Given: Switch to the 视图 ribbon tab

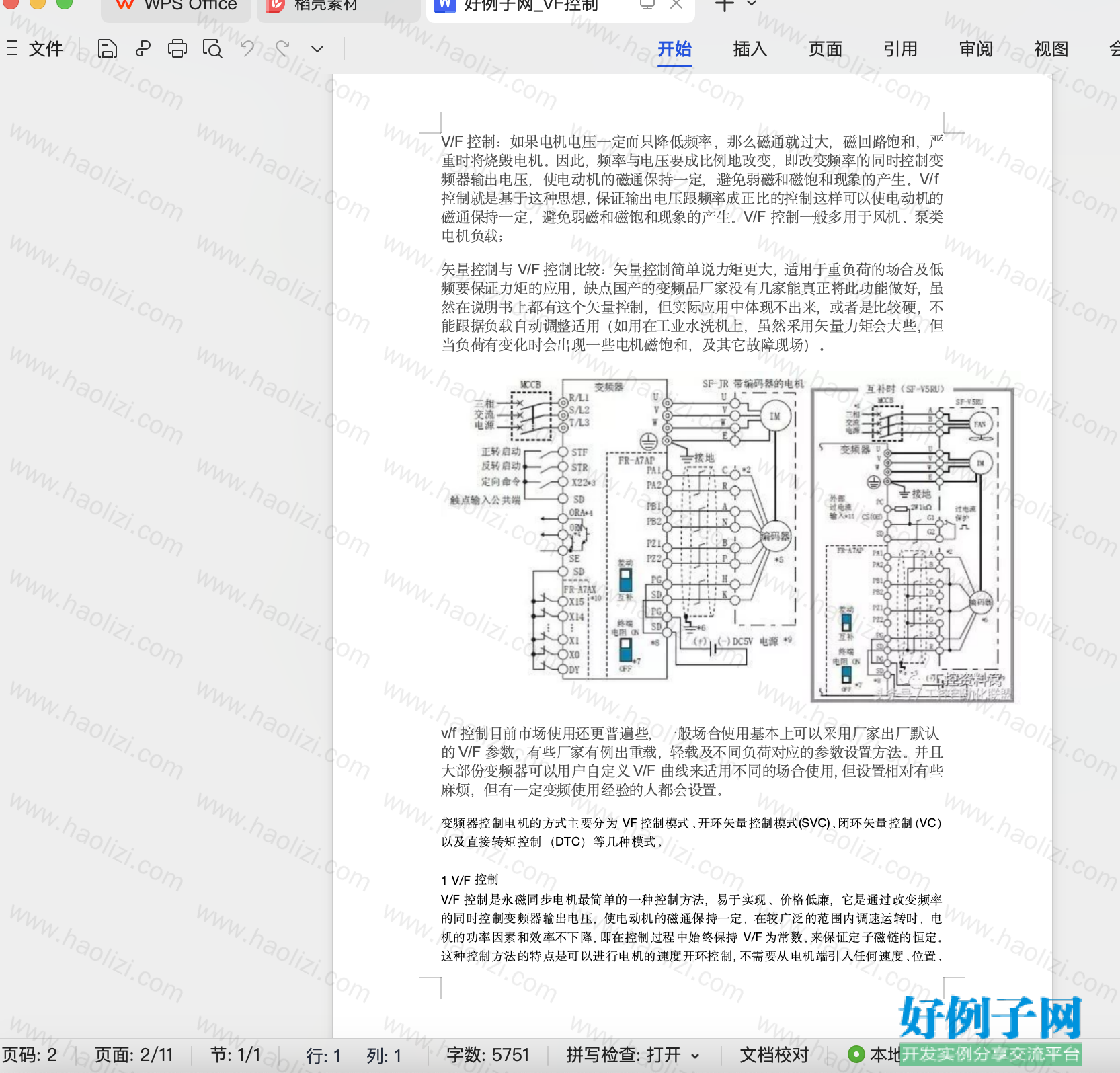Looking at the screenshot, I should point(1051,49).
